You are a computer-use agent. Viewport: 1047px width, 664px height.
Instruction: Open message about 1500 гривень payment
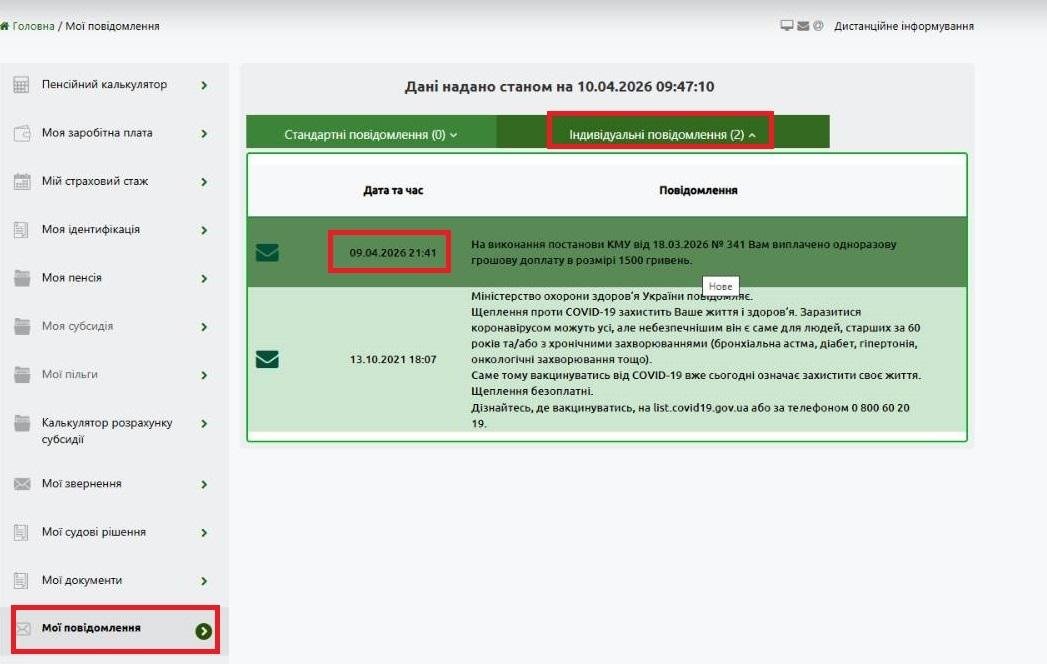(683, 252)
